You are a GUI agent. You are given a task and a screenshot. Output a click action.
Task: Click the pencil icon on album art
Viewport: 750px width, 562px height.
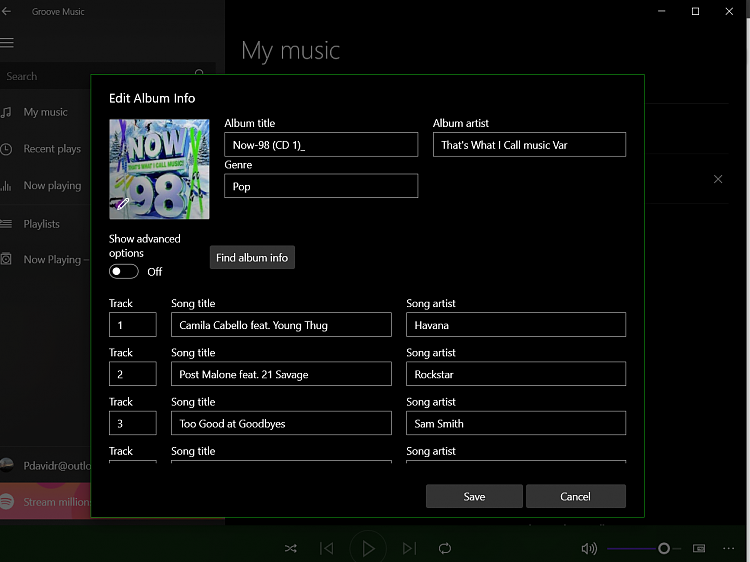(x=122, y=204)
